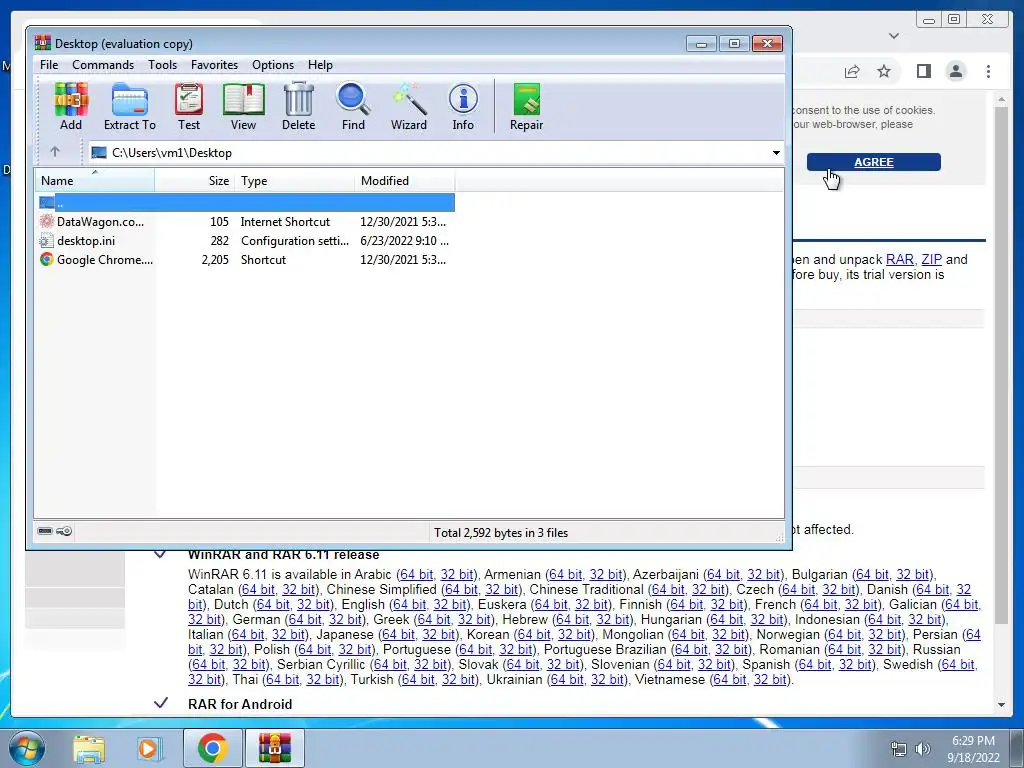Screen dimensions: 1024x768
Task: Select the Google Chrome... file name
Action: point(104,260)
